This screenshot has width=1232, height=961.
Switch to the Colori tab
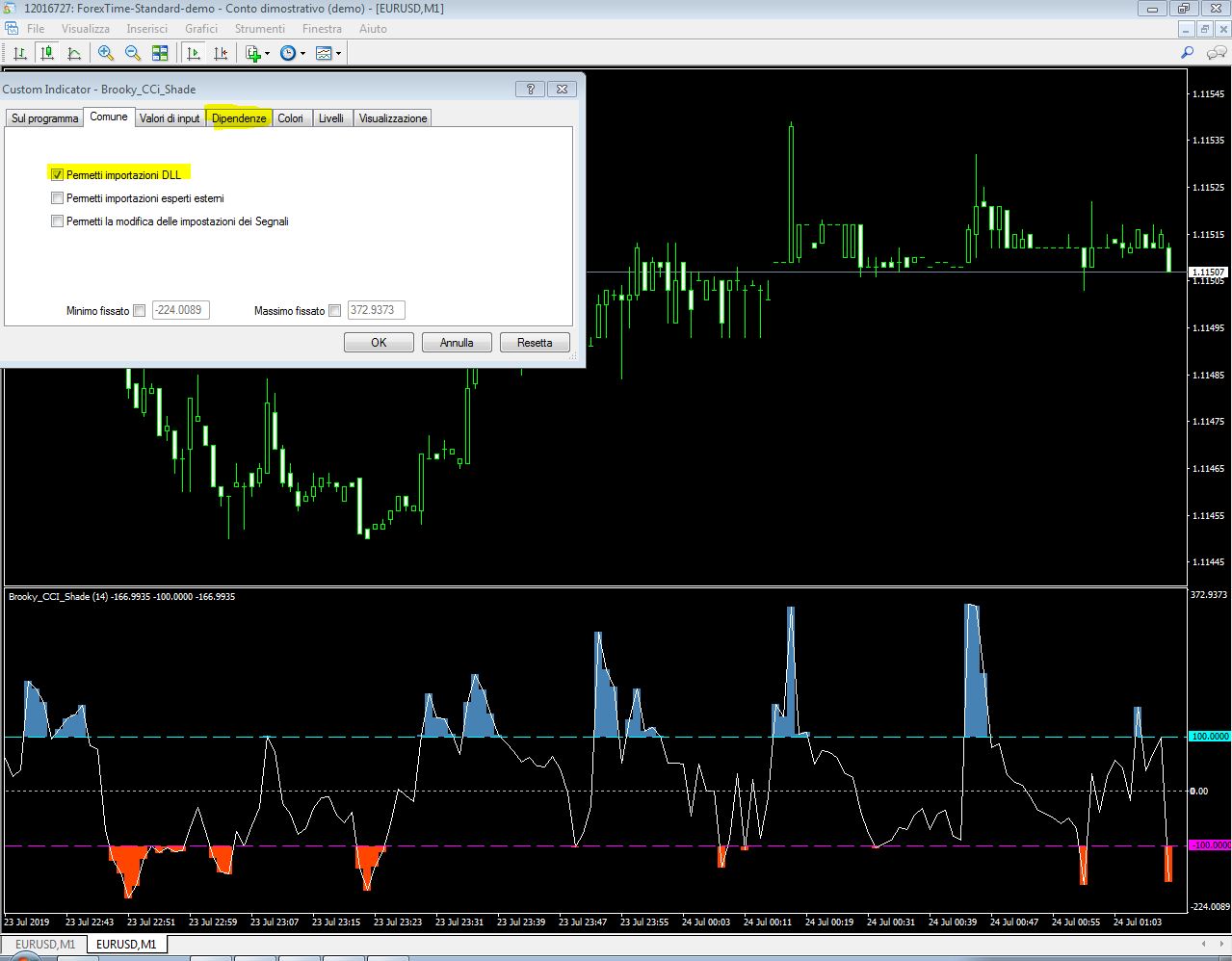pos(290,118)
